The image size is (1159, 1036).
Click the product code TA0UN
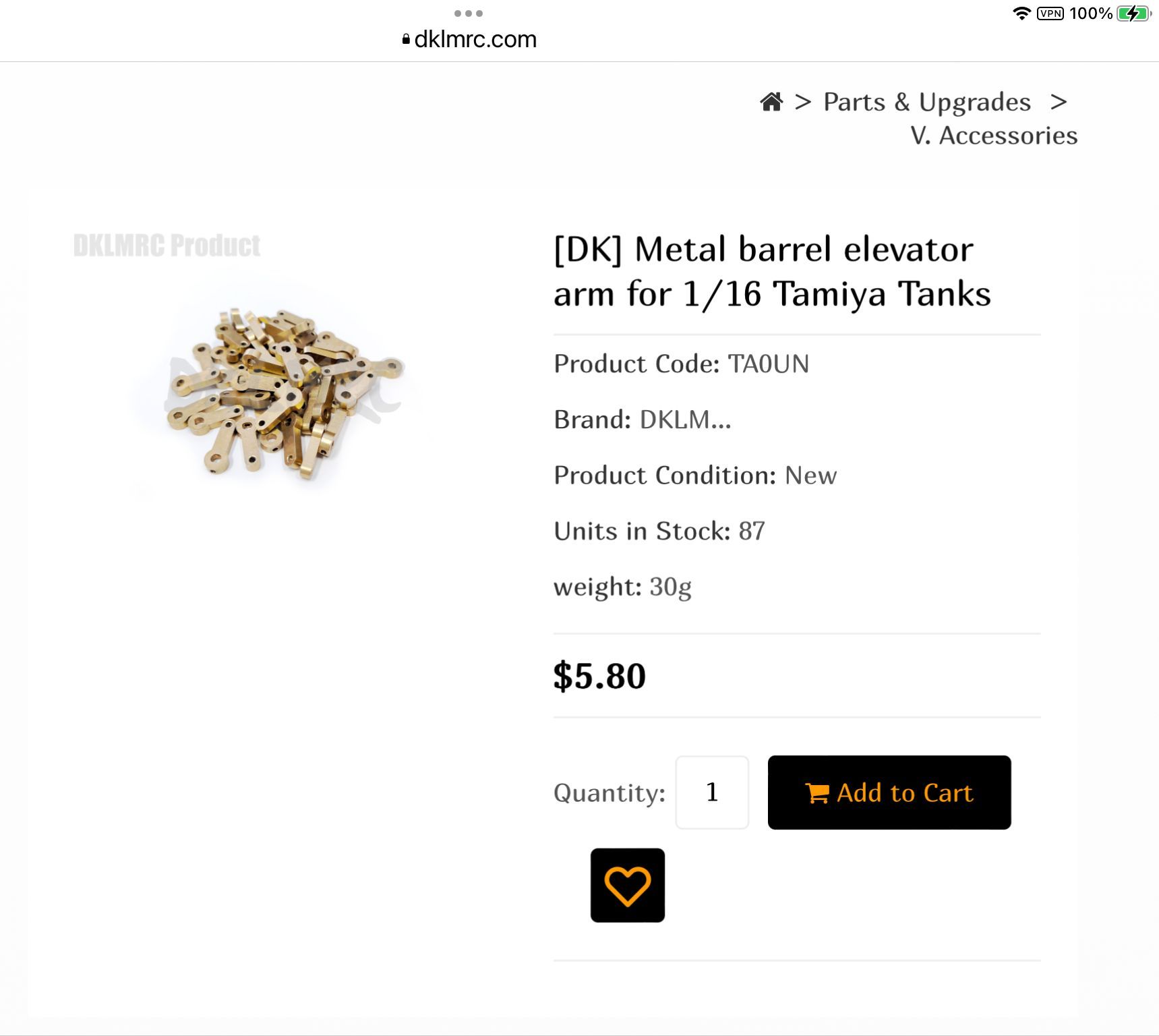click(768, 364)
